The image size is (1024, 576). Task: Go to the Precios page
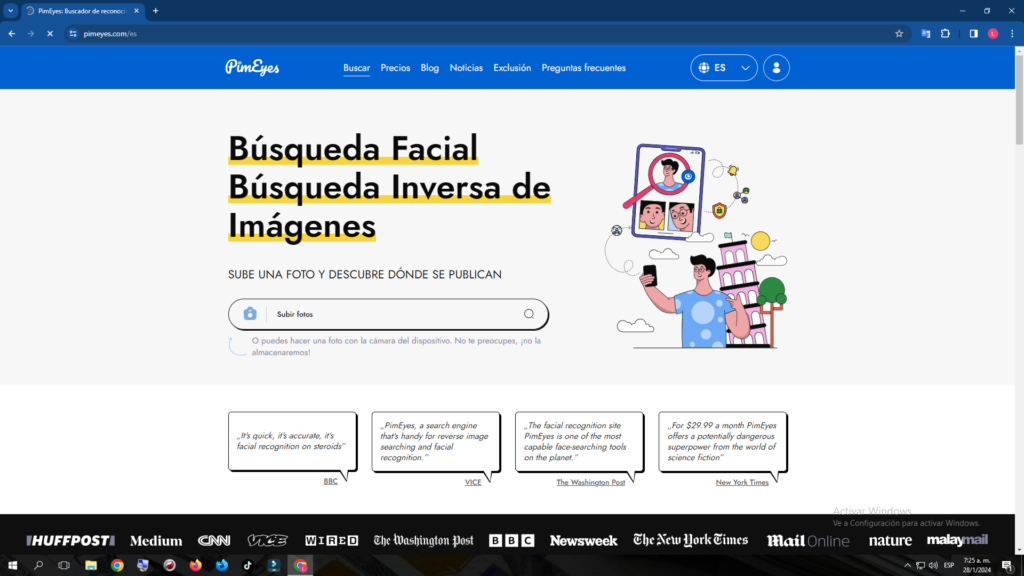[395, 68]
